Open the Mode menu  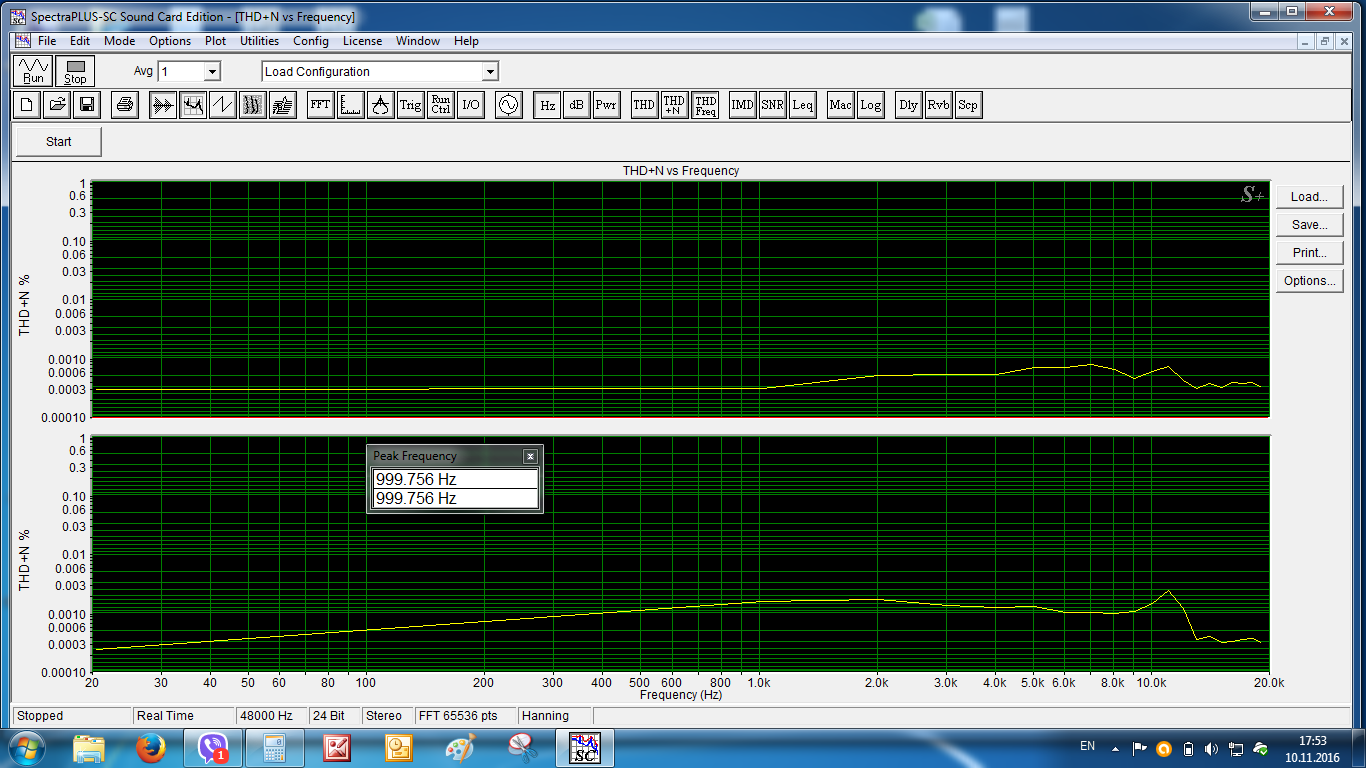coord(119,41)
